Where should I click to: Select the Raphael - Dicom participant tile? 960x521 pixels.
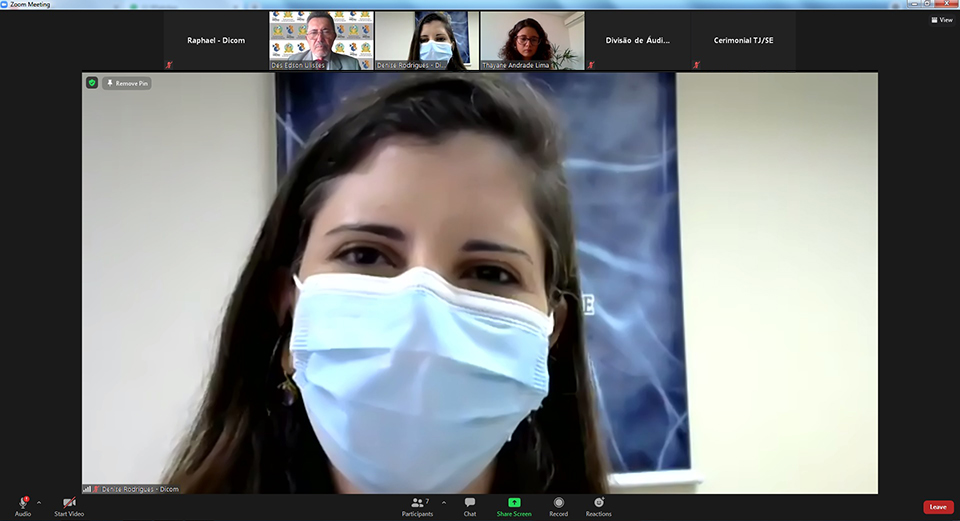coord(216,40)
